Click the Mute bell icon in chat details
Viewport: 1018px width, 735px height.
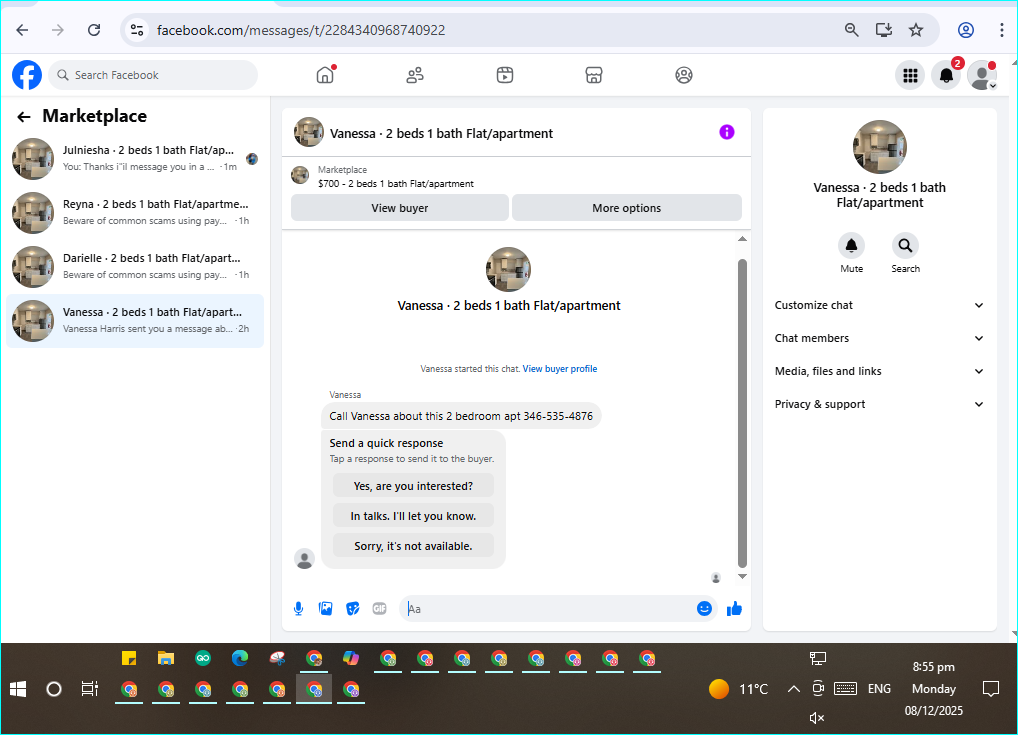pyautogui.click(x=851, y=245)
